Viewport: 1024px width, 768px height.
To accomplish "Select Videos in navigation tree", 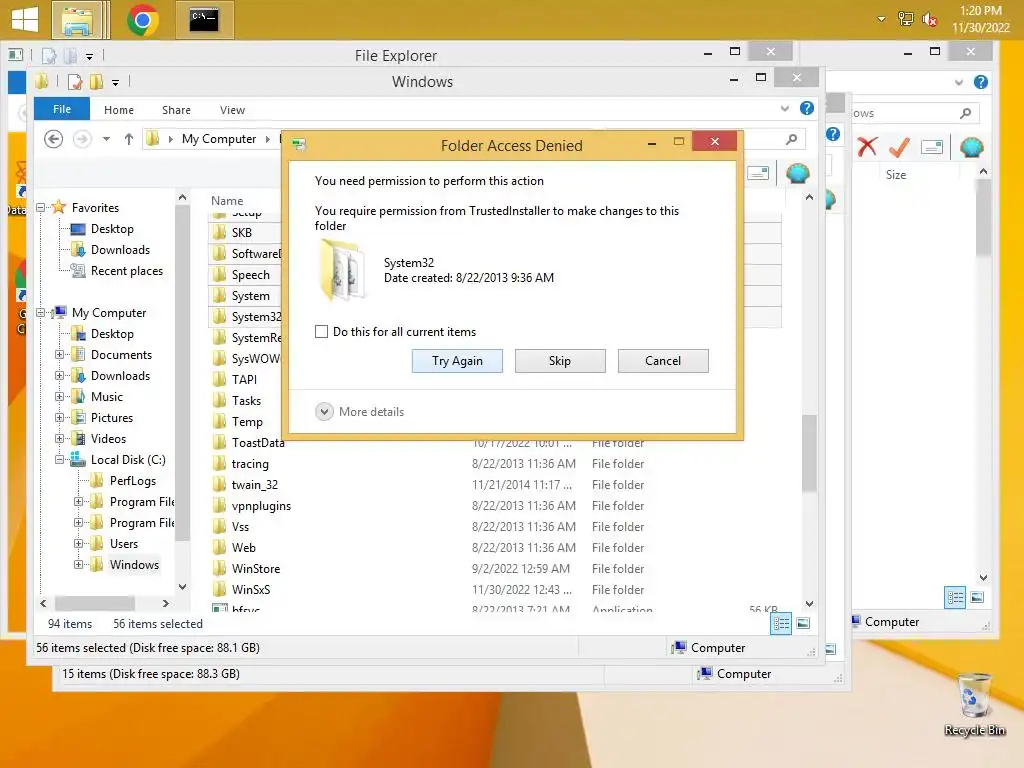I will (x=108, y=438).
